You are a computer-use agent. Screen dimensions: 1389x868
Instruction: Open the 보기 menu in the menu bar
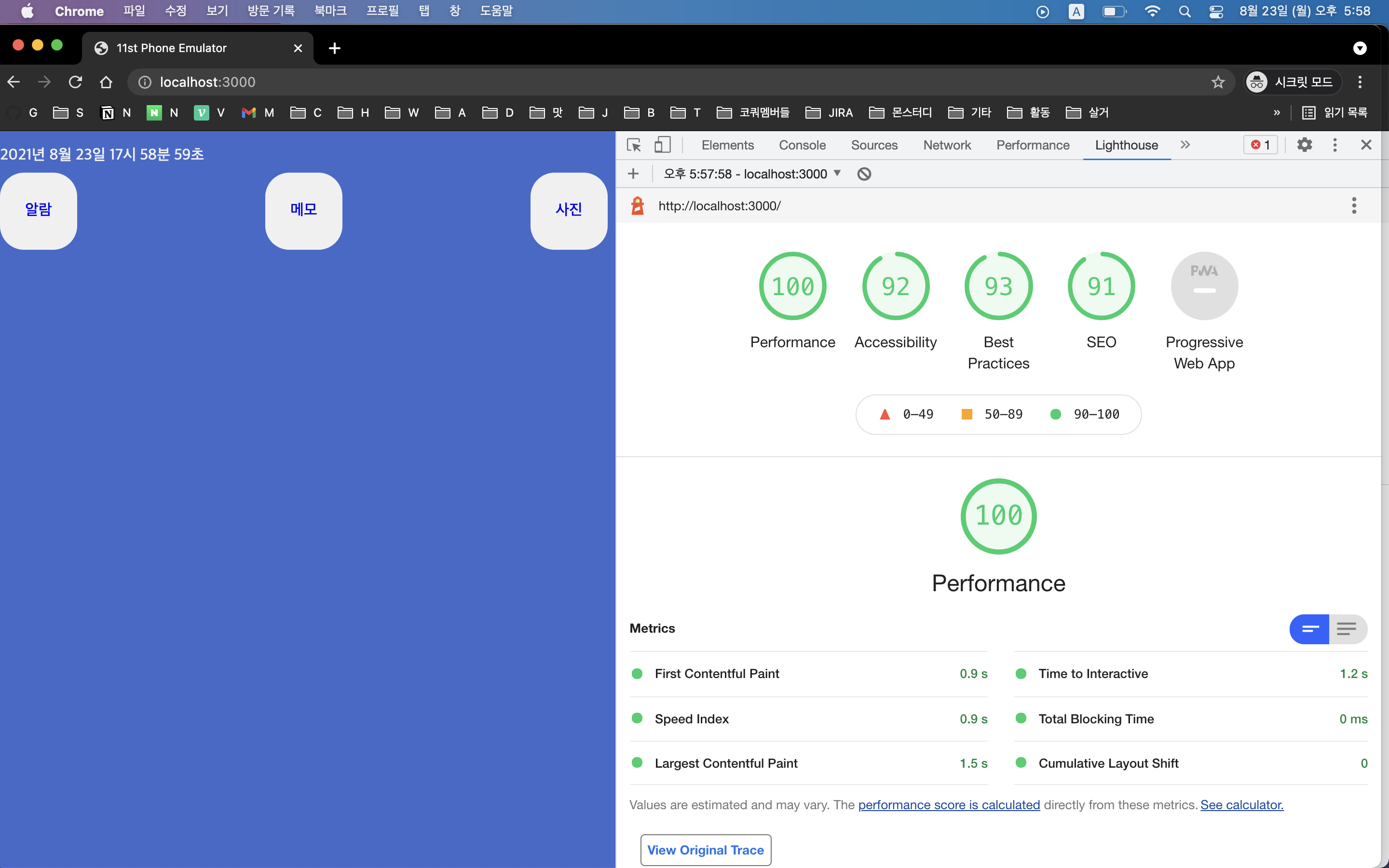pyautogui.click(x=217, y=12)
